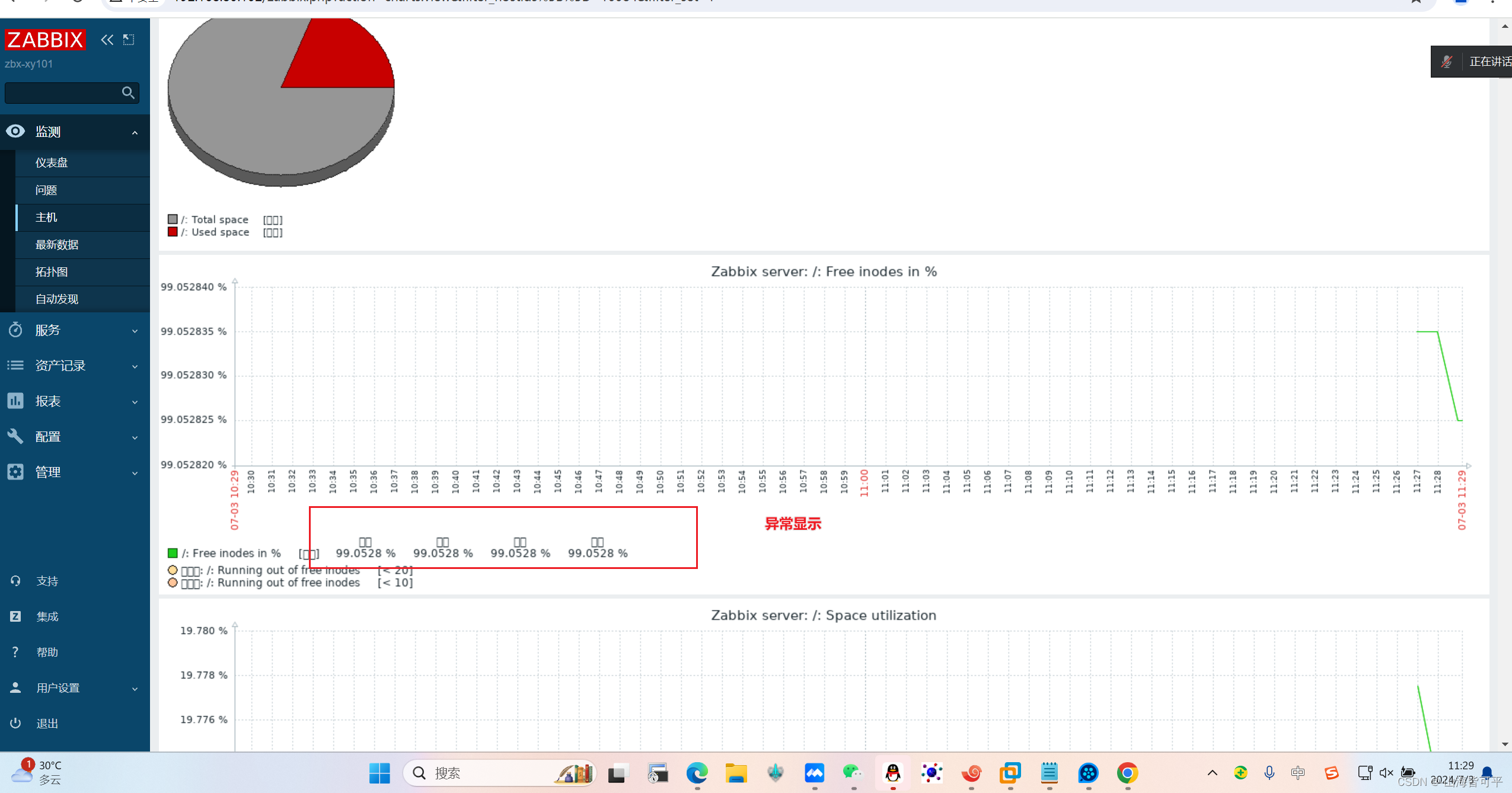The width and height of the screenshot is (1512, 793).
Task: Open 问题 problems page
Action: click(46, 190)
